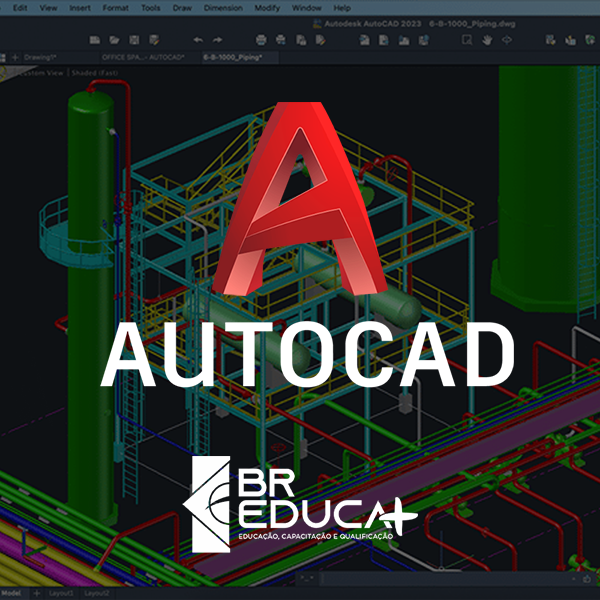
Task: Open the Insert menu
Action: (x=79, y=7)
